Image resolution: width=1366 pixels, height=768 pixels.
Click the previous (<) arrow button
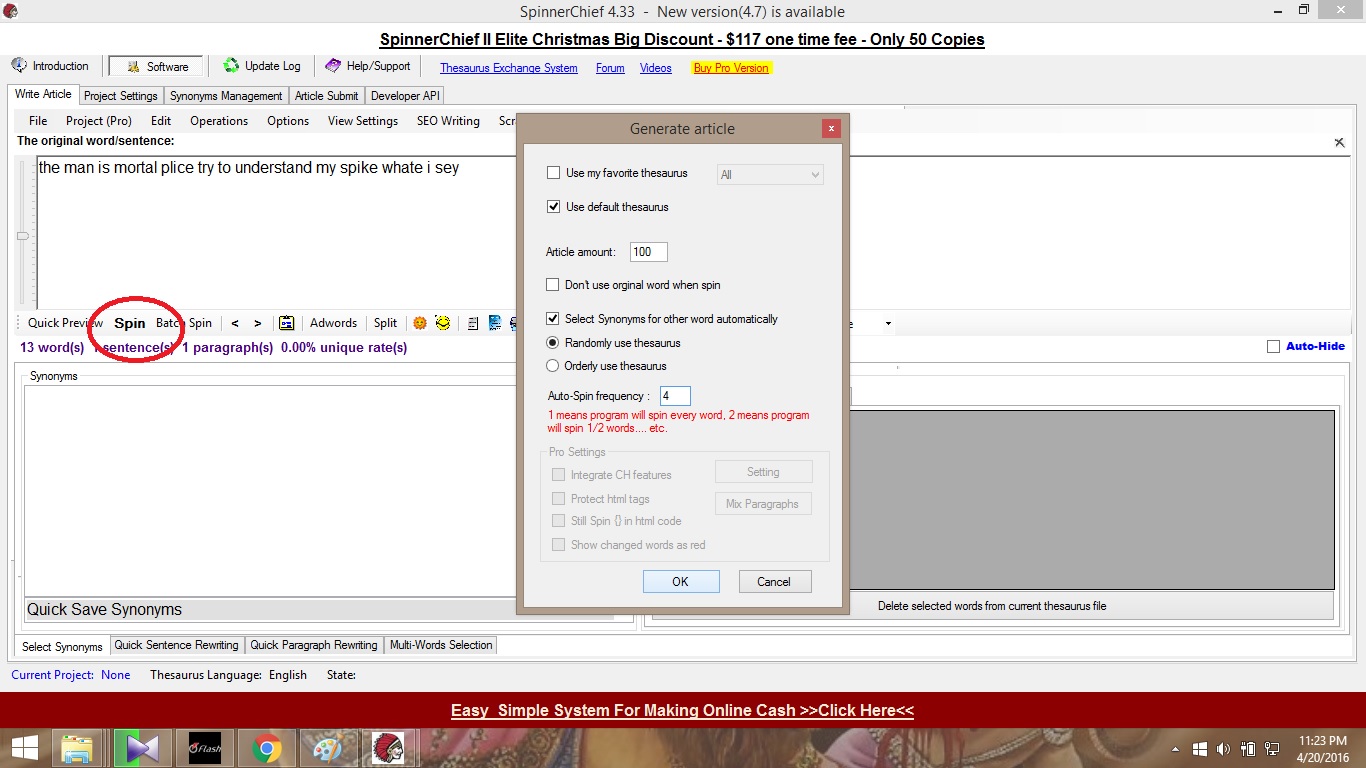[x=235, y=323]
